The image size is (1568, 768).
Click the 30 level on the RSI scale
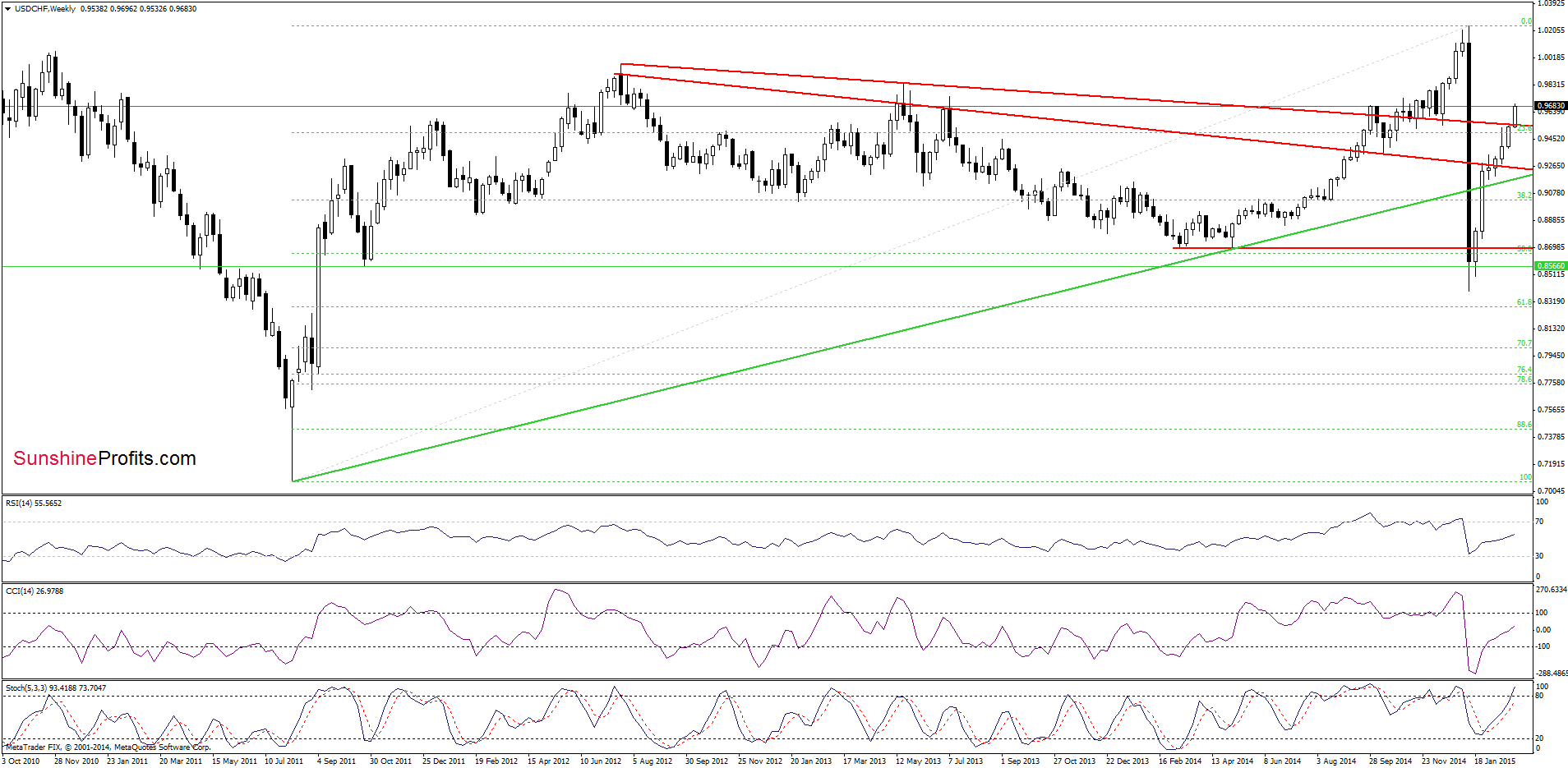(1541, 556)
